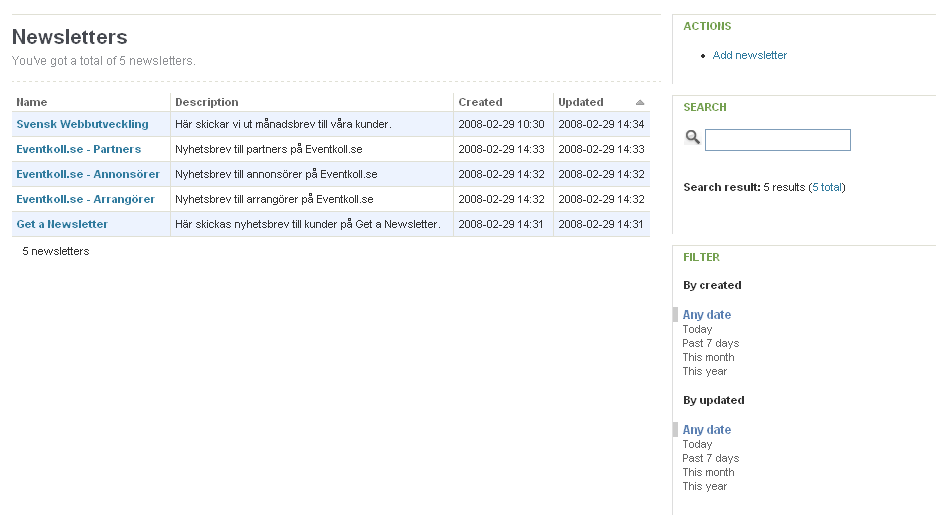Viewport: 942px width, 523px height.
Task: Click created date '2008-02-29 14:33'
Action: click(502, 149)
